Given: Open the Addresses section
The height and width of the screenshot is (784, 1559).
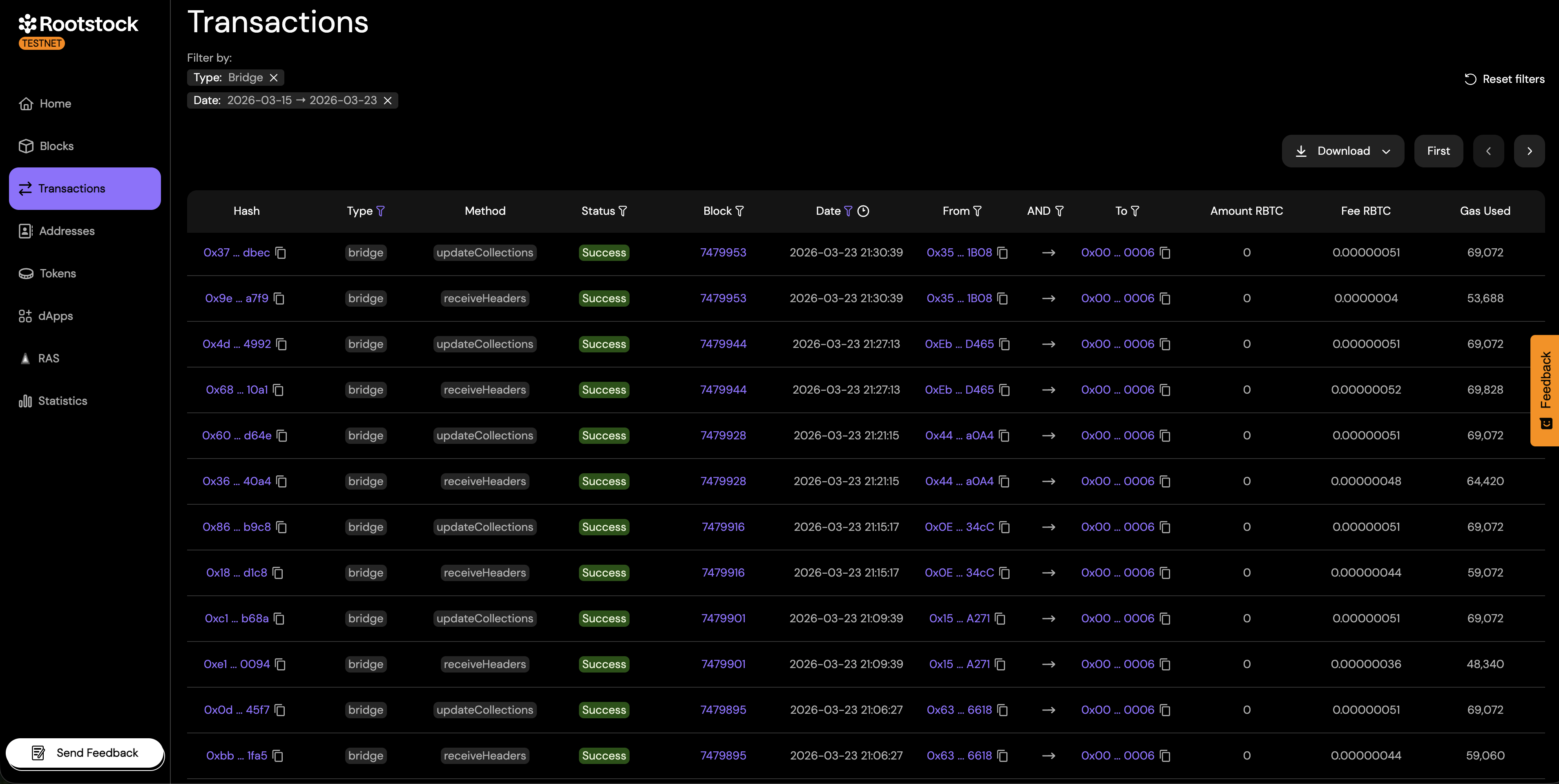Looking at the screenshot, I should [x=67, y=230].
